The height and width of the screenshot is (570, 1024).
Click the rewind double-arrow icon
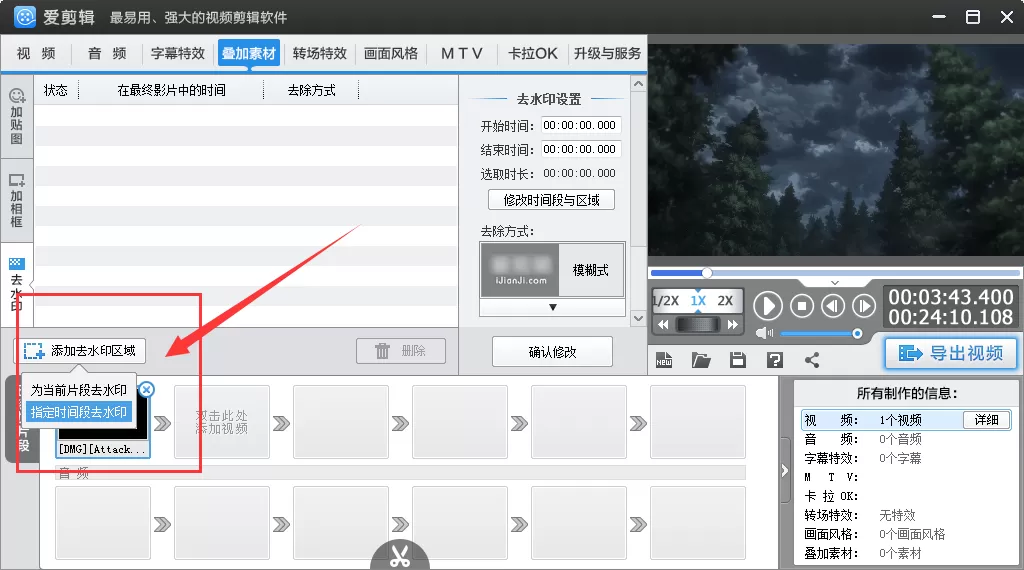(x=664, y=325)
